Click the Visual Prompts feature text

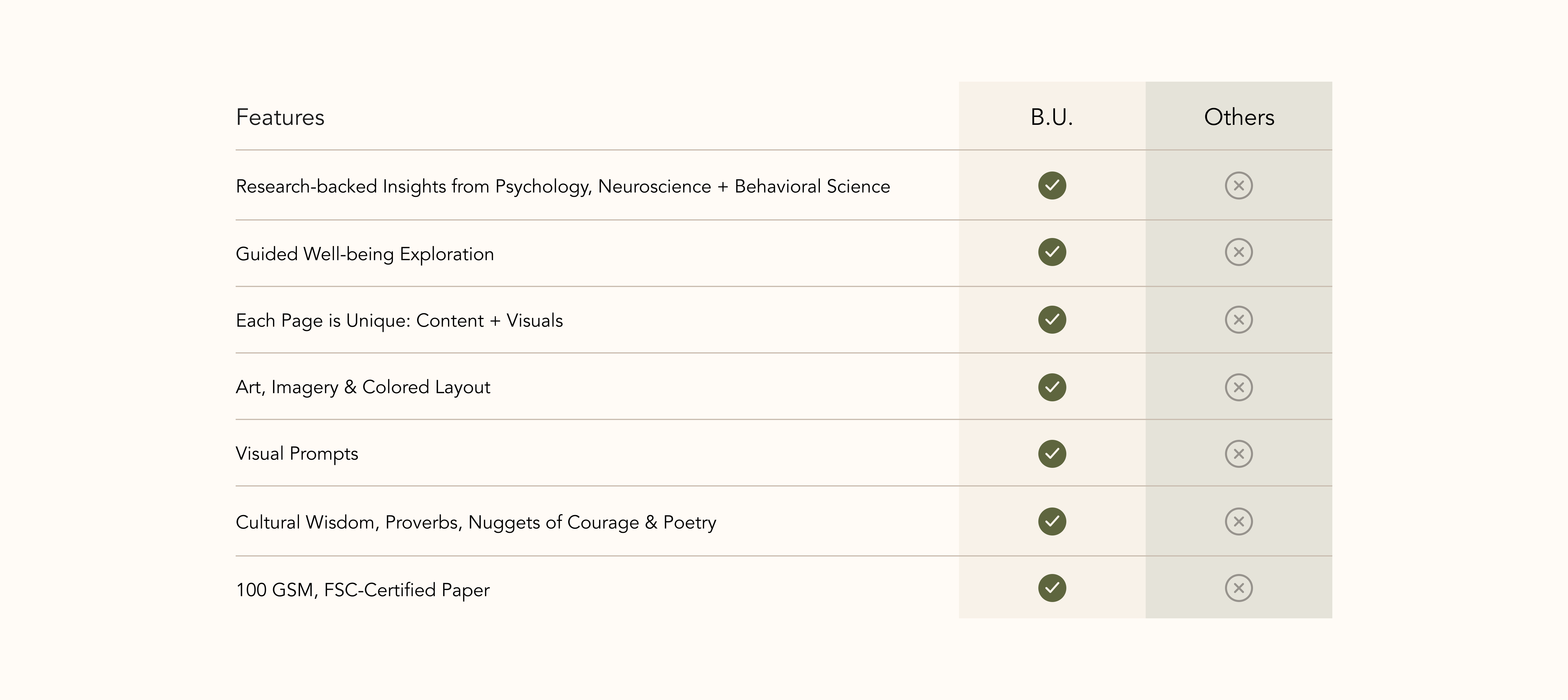click(297, 454)
